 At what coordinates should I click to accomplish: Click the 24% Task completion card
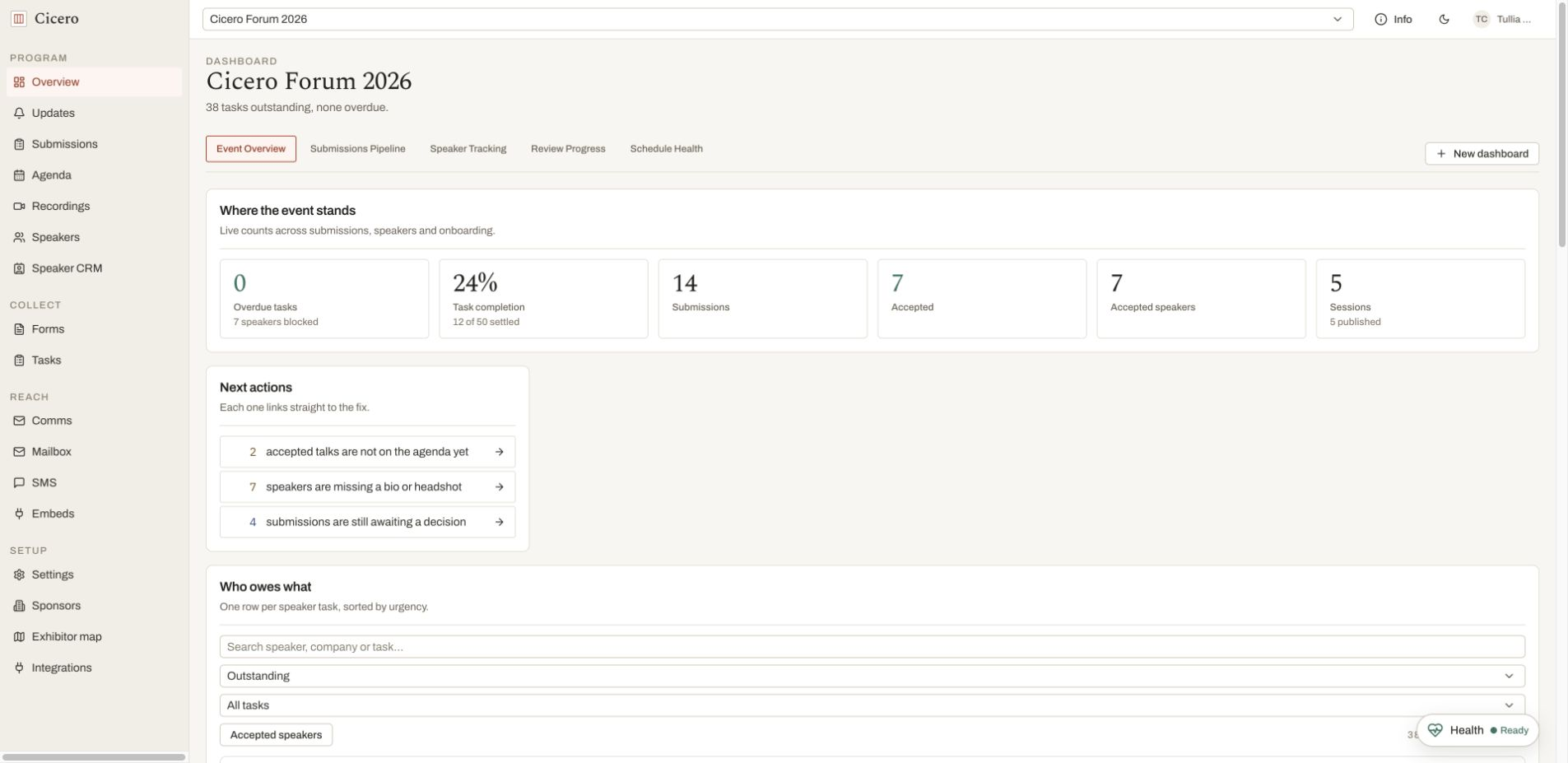543,299
